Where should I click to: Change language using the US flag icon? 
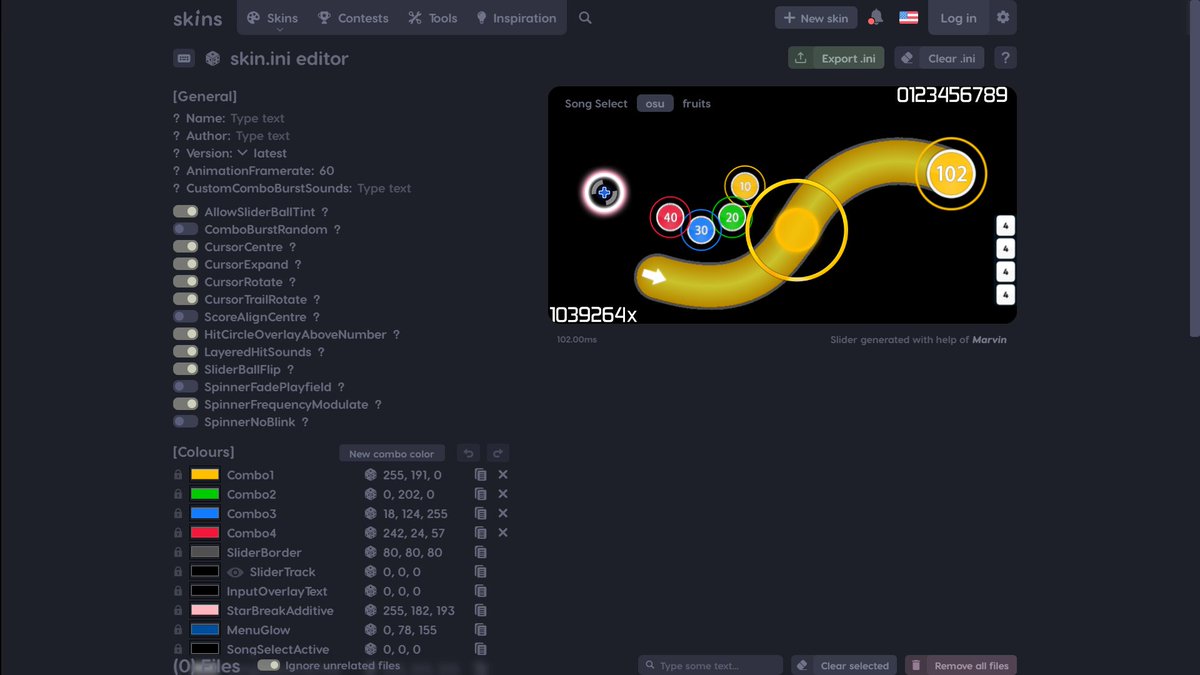908,17
